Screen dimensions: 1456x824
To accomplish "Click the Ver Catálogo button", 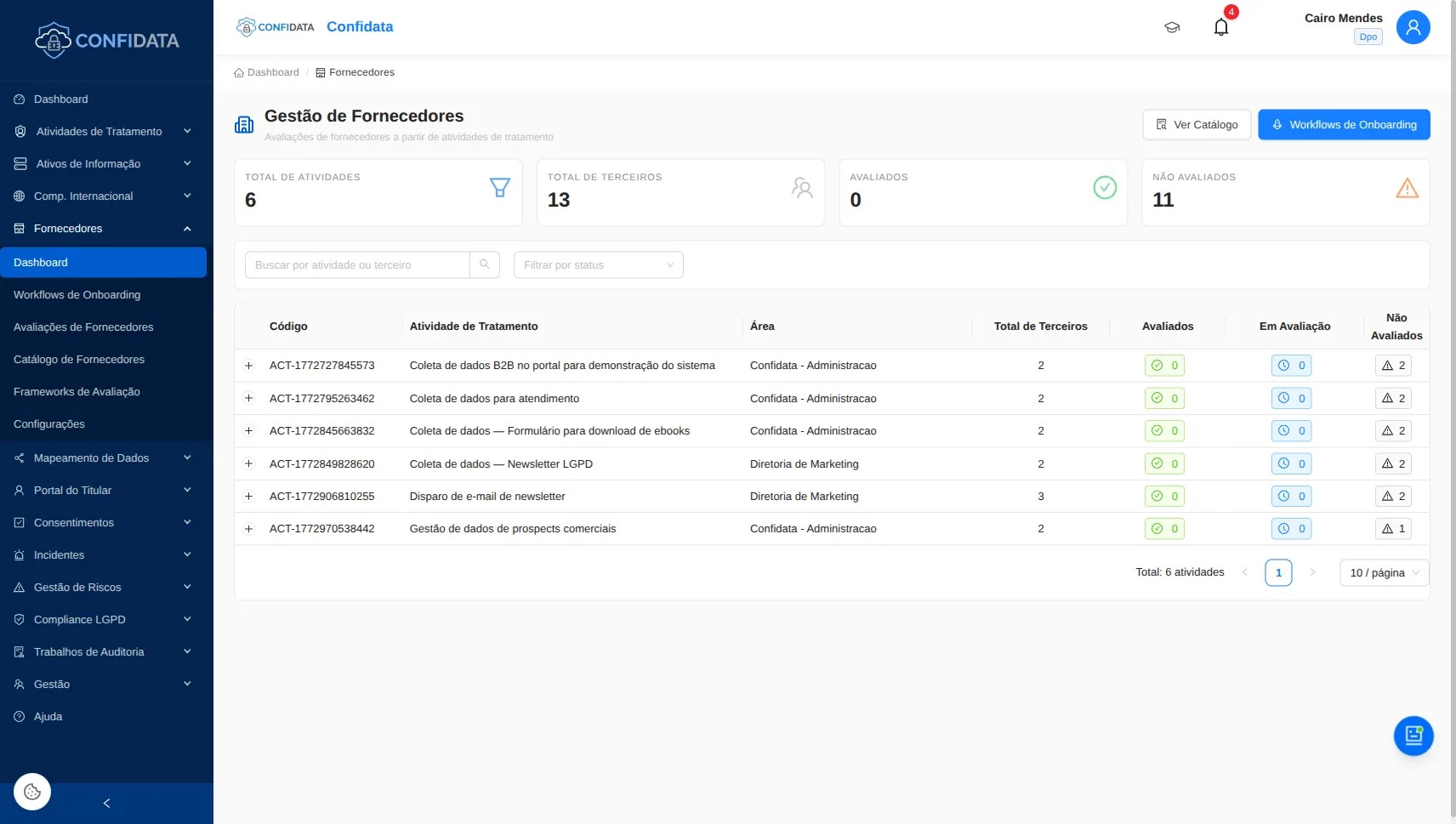I will (1196, 125).
